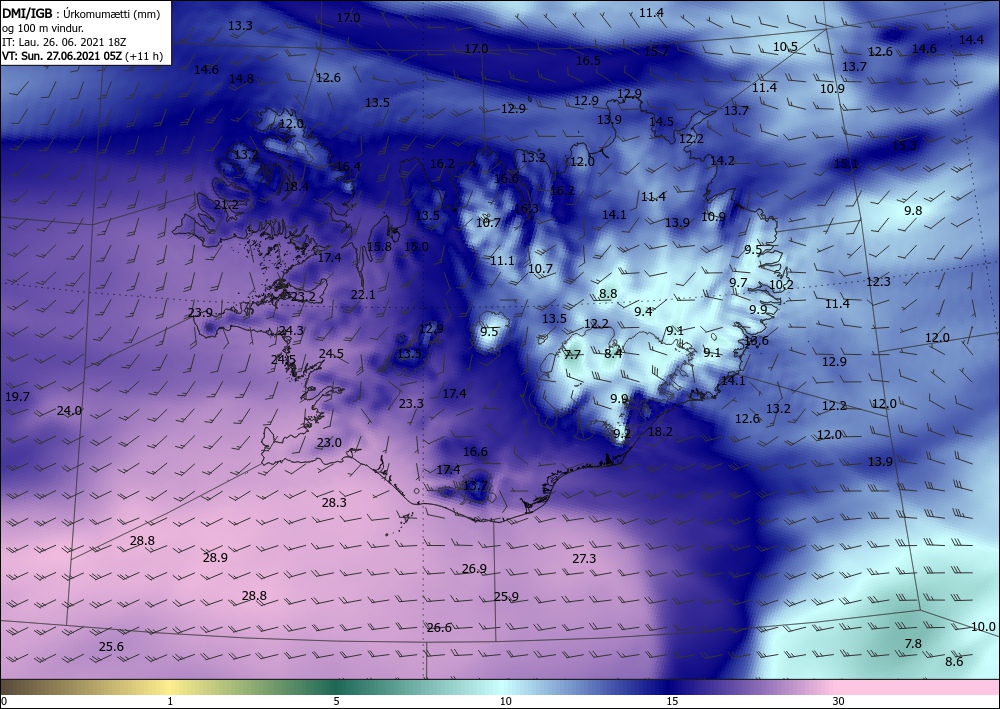Click the 'og 100 m vindur.' subtitle line
Image resolution: width=1000 pixels, height=709 pixels.
pos(43,28)
